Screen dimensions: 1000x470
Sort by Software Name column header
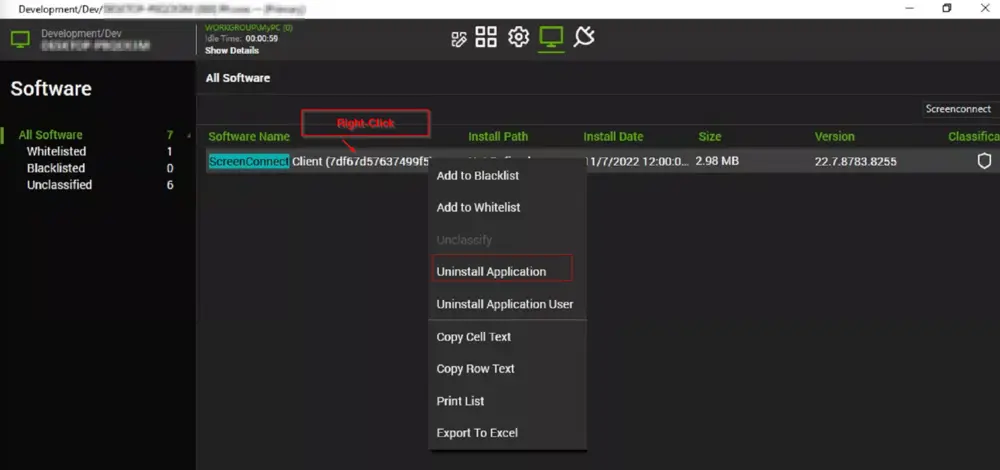[x=249, y=136]
